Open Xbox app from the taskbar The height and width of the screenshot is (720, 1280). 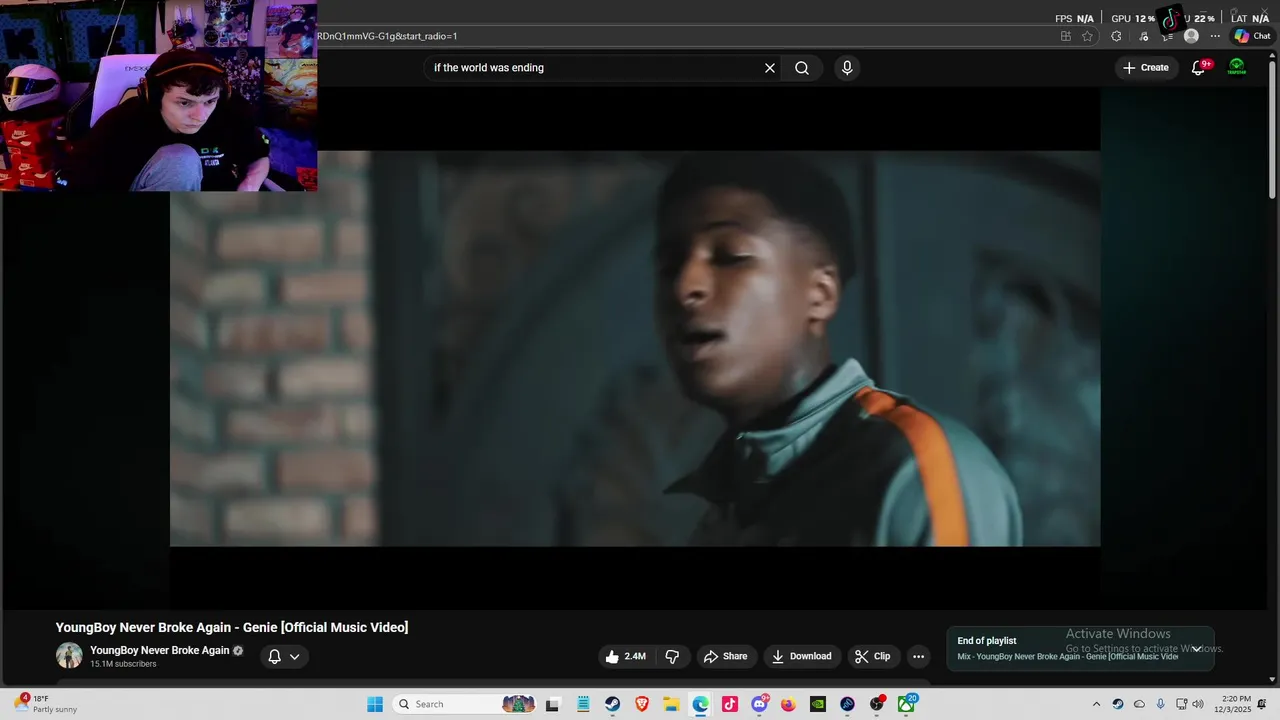click(x=906, y=704)
